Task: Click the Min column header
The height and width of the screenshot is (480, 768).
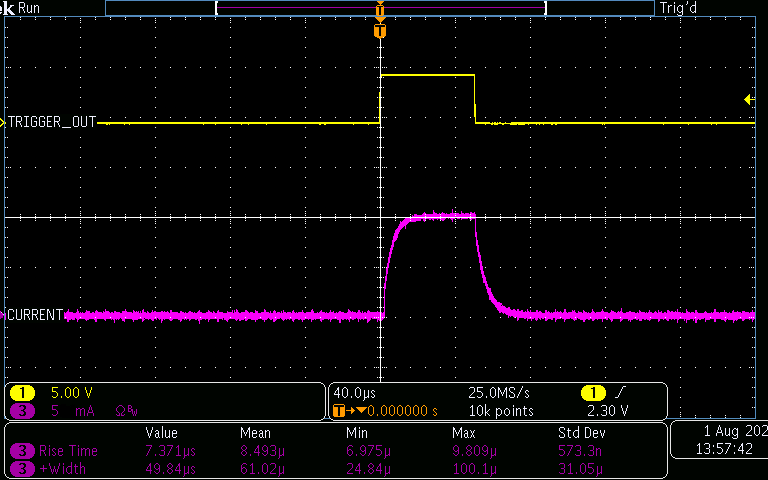Action: tap(357, 433)
